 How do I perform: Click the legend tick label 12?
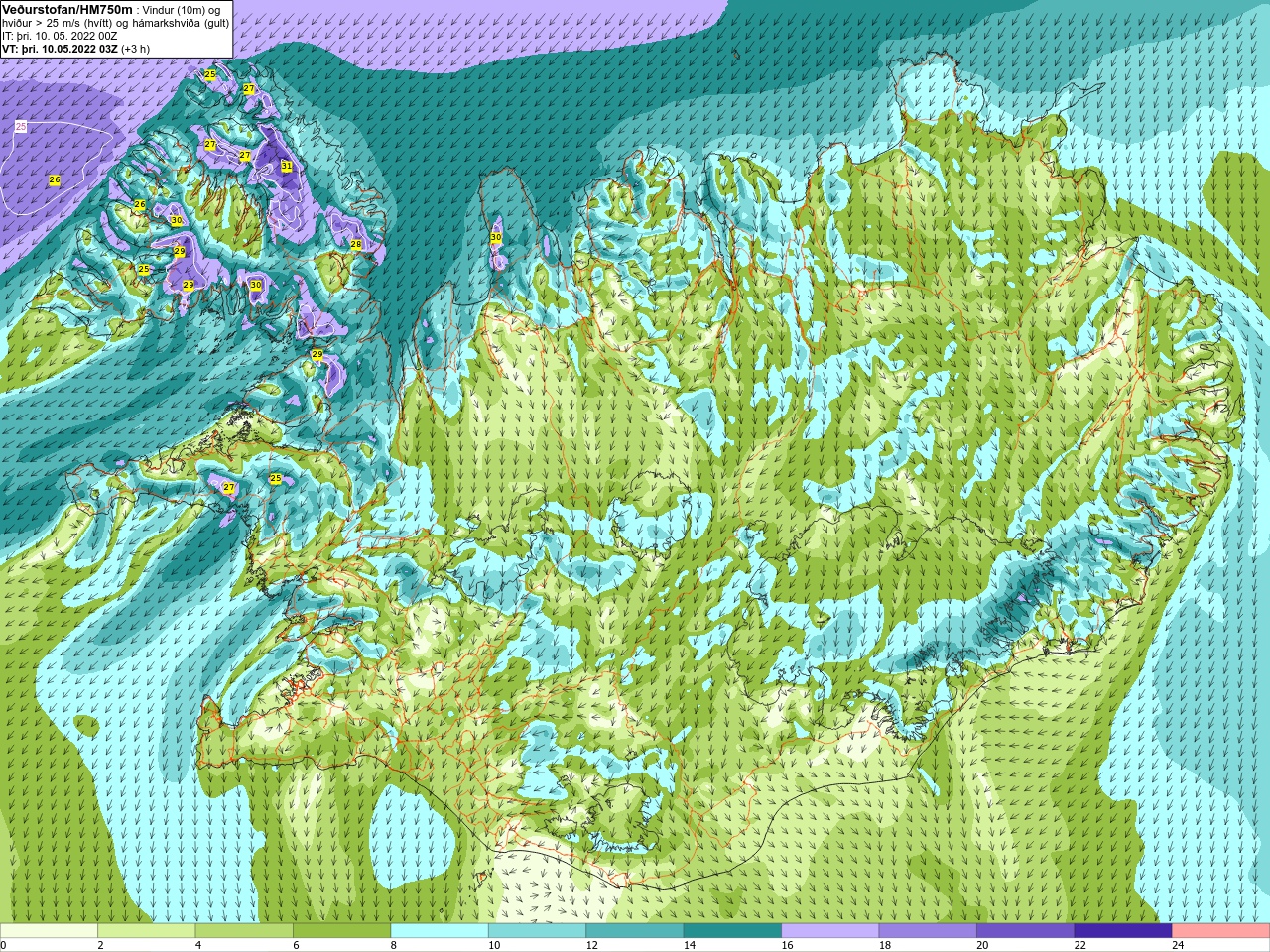click(592, 945)
